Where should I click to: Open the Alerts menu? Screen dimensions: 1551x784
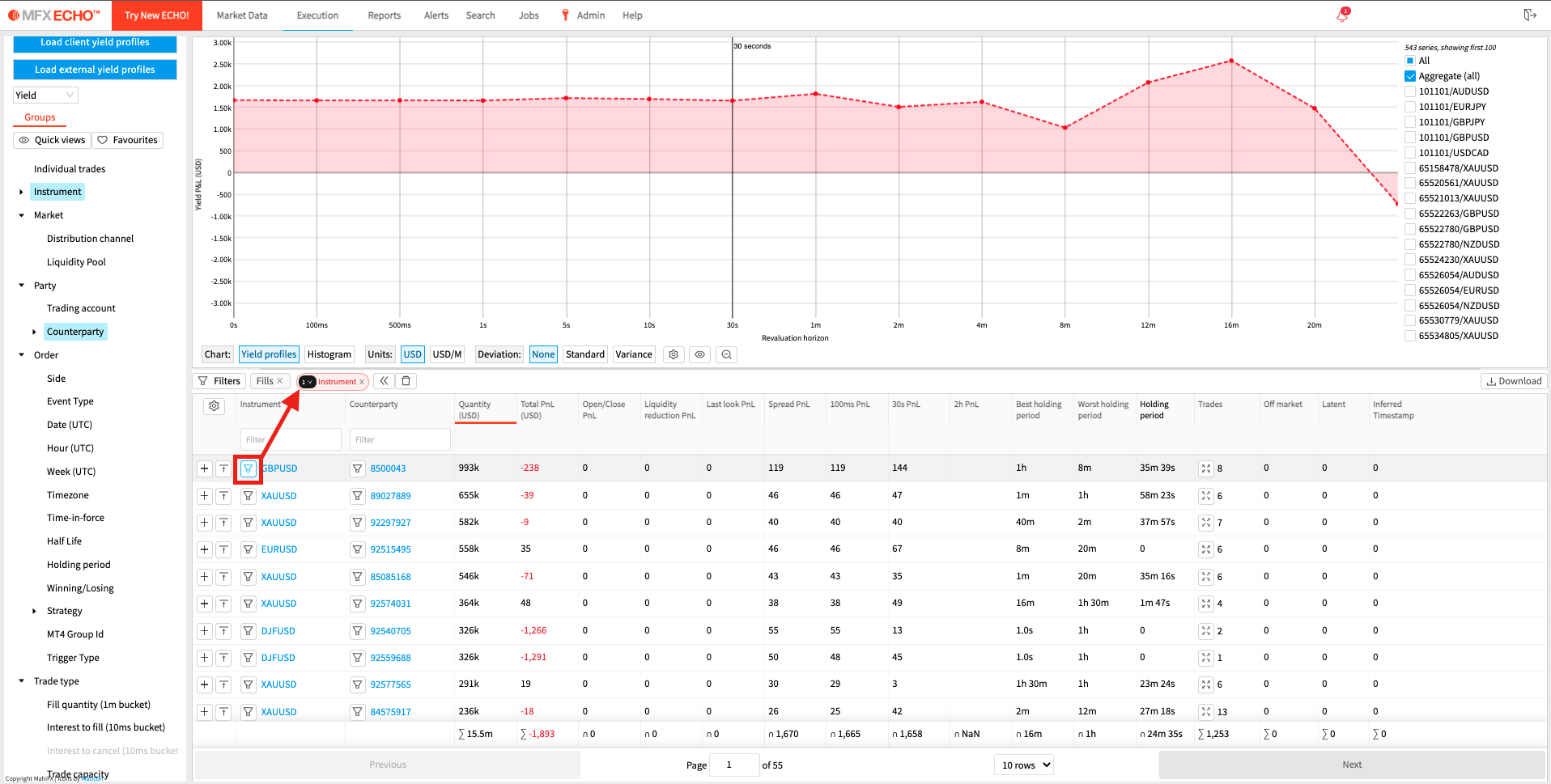point(436,15)
